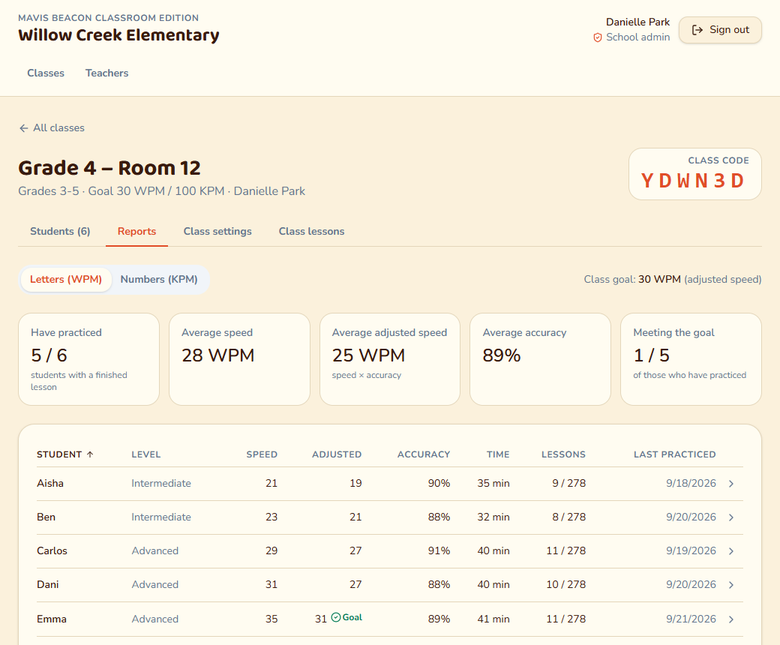The height and width of the screenshot is (645, 780).
Task: Click the sort arrow next to STUDENT
Action: click(x=90, y=454)
